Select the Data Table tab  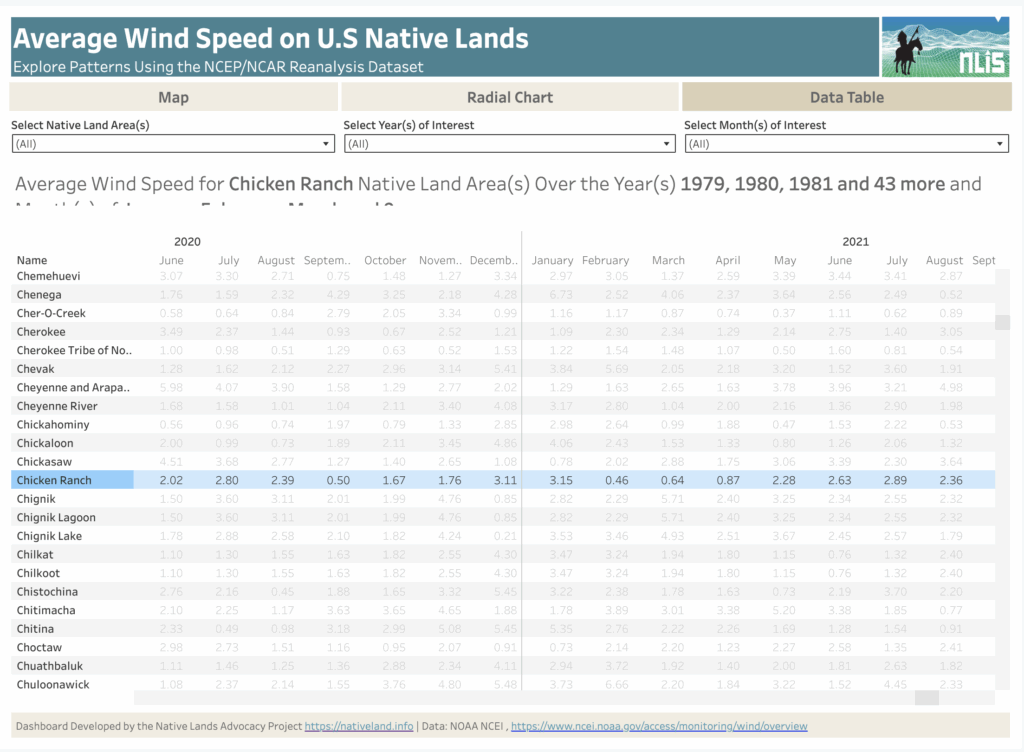pos(846,97)
